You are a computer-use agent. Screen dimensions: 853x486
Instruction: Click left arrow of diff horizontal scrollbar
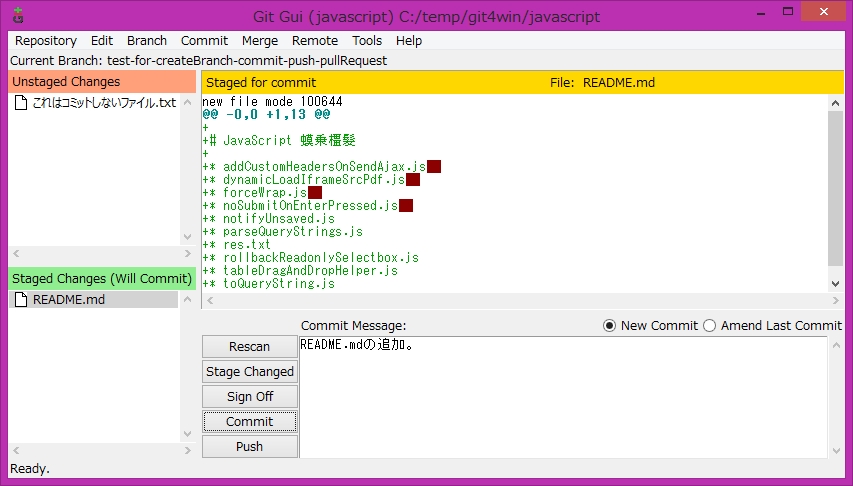click(210, 300)
